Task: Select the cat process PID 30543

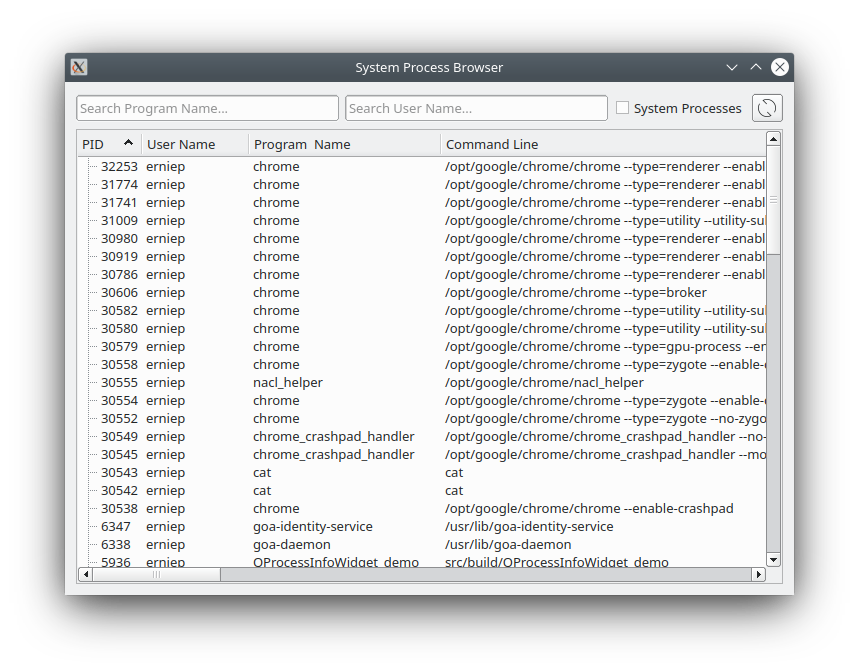Action: (x=422, y=473)
